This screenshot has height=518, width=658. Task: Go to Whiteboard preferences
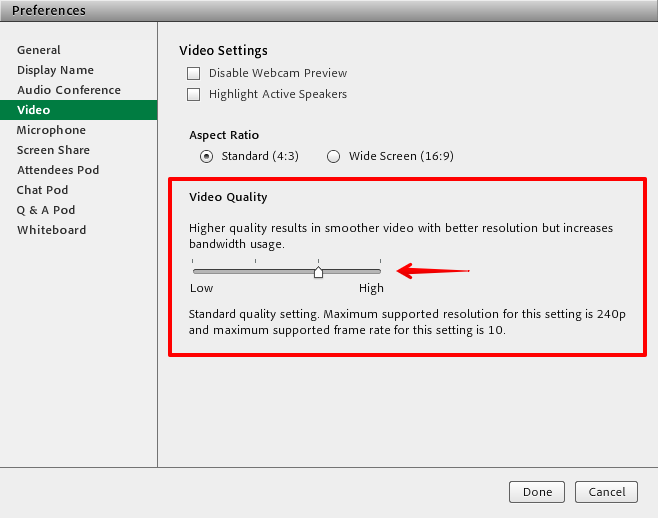[x=51, y=230]
